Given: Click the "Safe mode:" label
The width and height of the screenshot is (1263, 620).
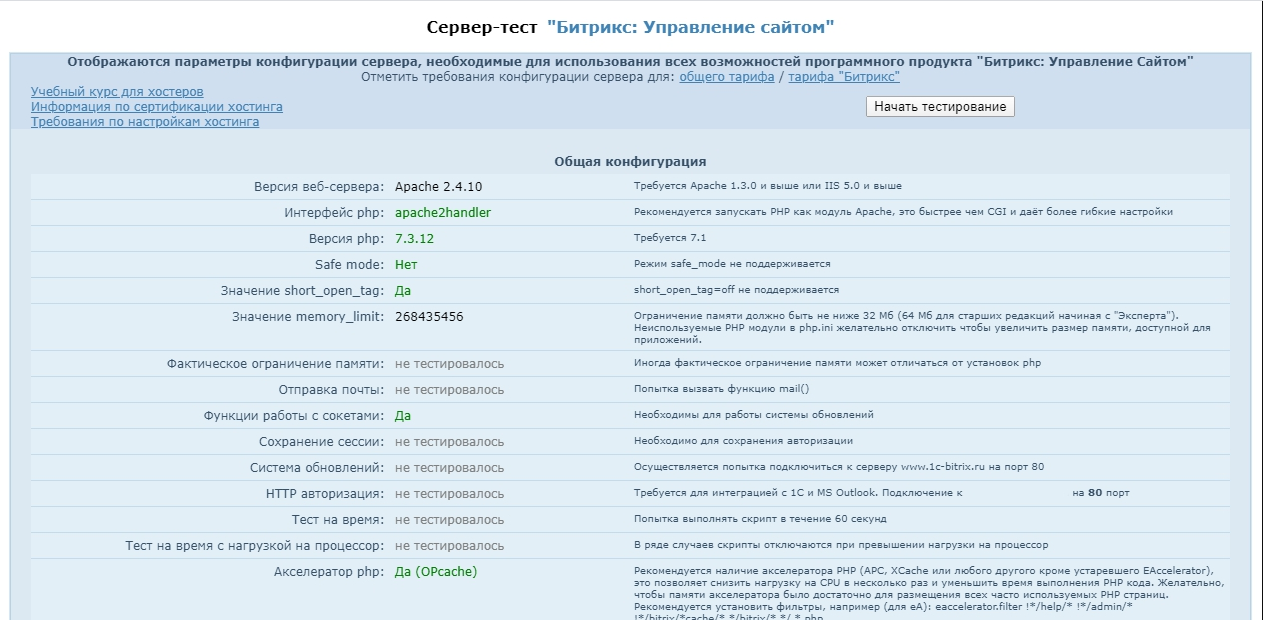Looking at the screenshot, I should tap(349, 265).
